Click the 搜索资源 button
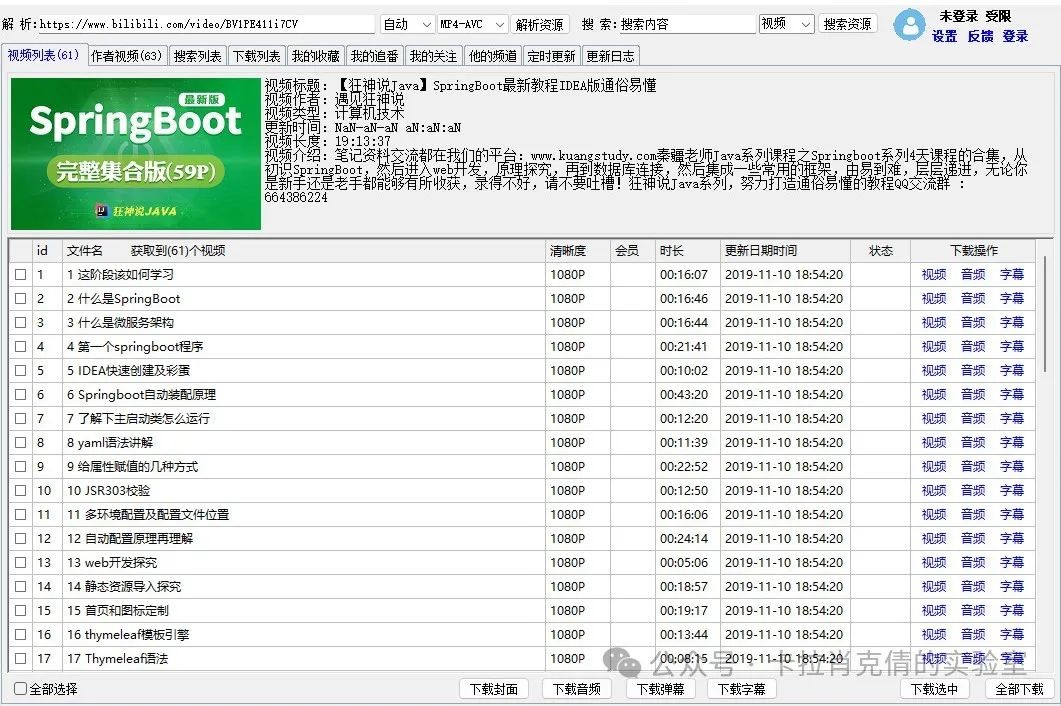Screen dimensions: 1061x706 [x=847, y=24]
